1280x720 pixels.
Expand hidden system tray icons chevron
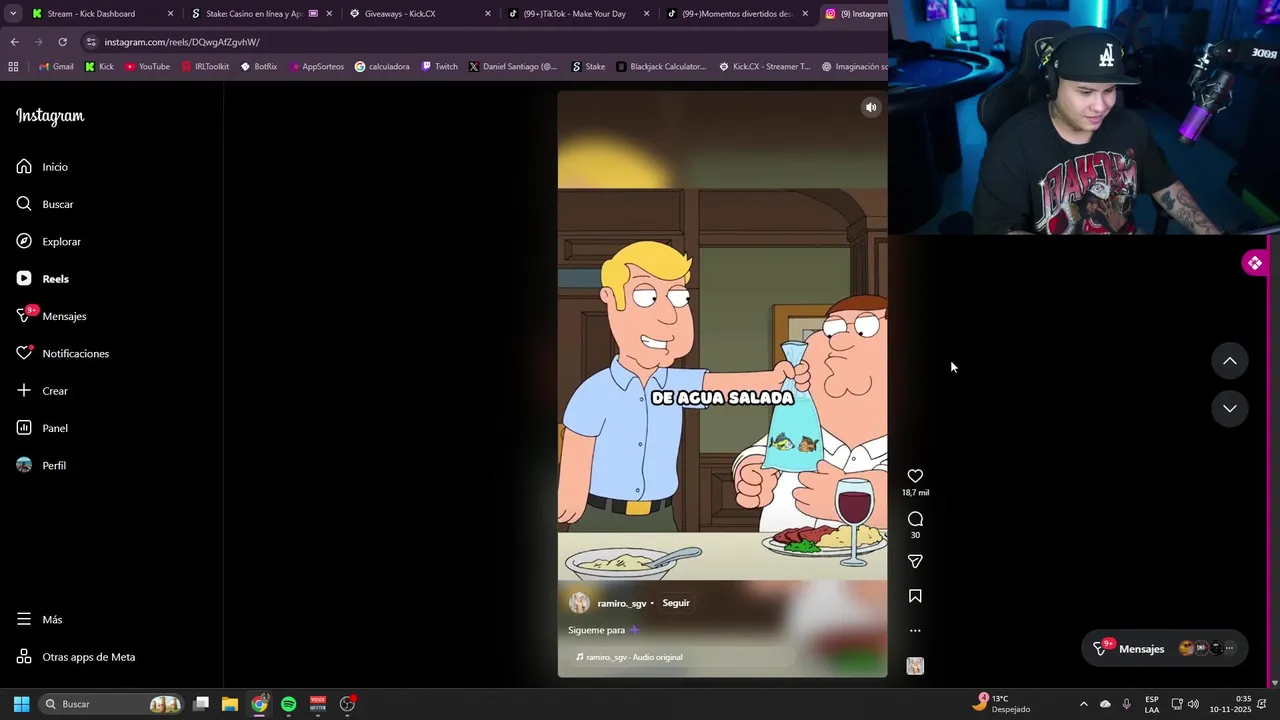click(x=1083, y=704)
